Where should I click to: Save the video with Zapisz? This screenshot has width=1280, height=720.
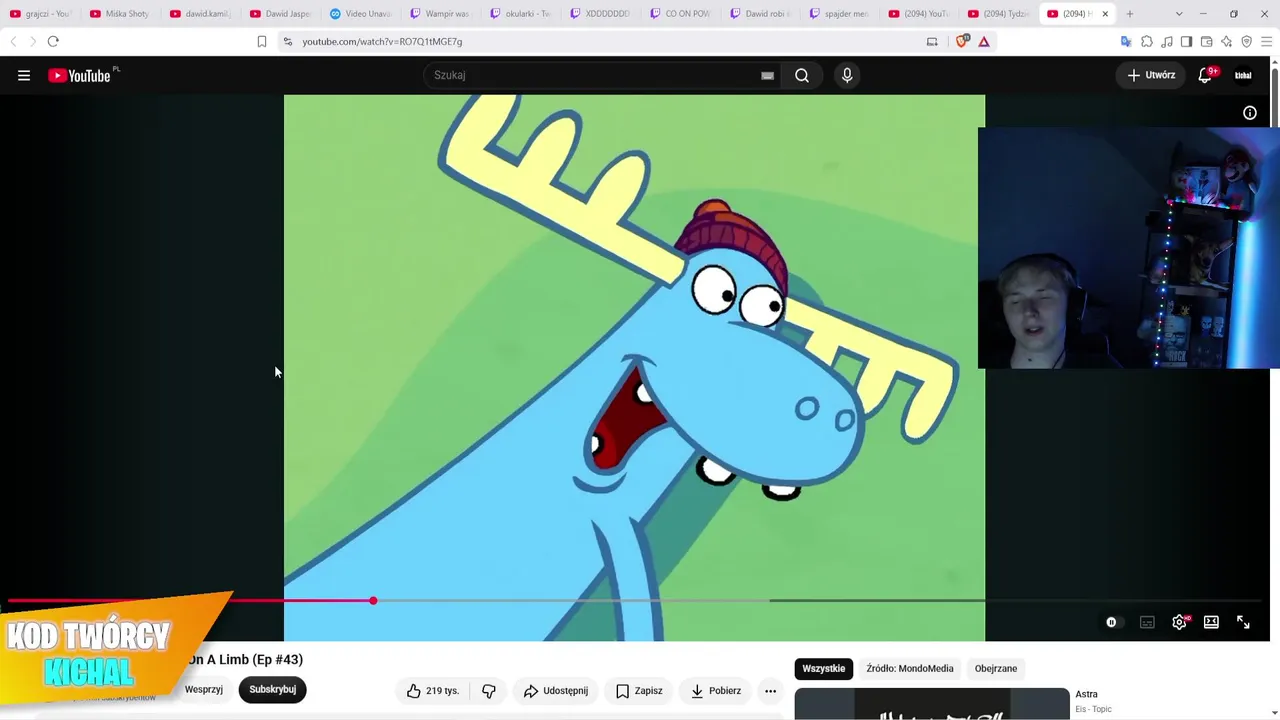pyautogui.click(x=639, y=690)
